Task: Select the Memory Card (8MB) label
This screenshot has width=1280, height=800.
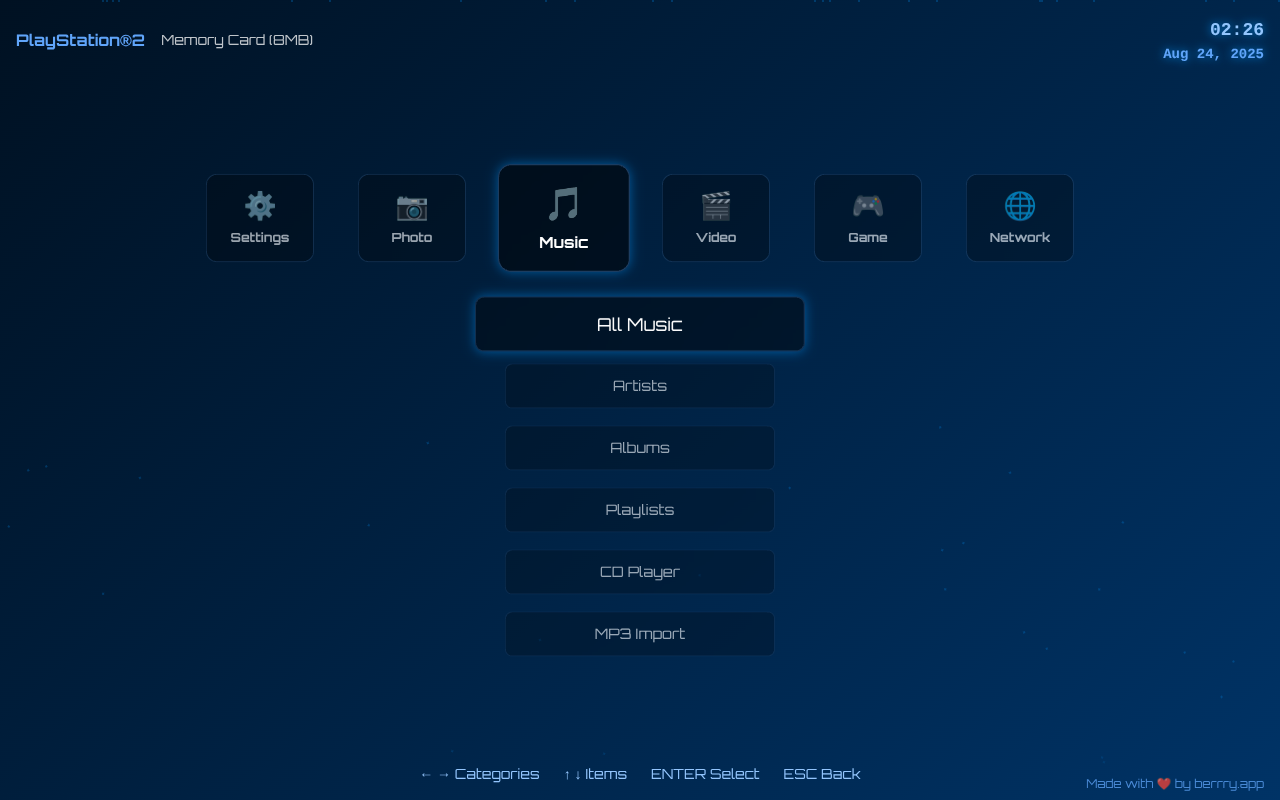Action: click(x=236, y=39)
